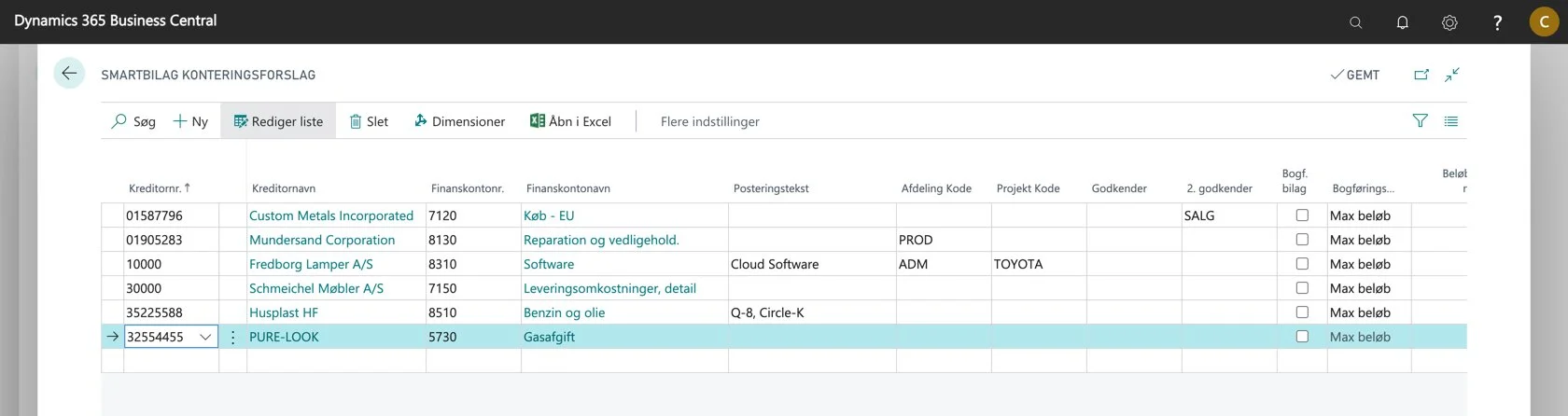1568x416 pixels.
Task: Select Afdeling Kode PROD cell
Action: (944, 240)
